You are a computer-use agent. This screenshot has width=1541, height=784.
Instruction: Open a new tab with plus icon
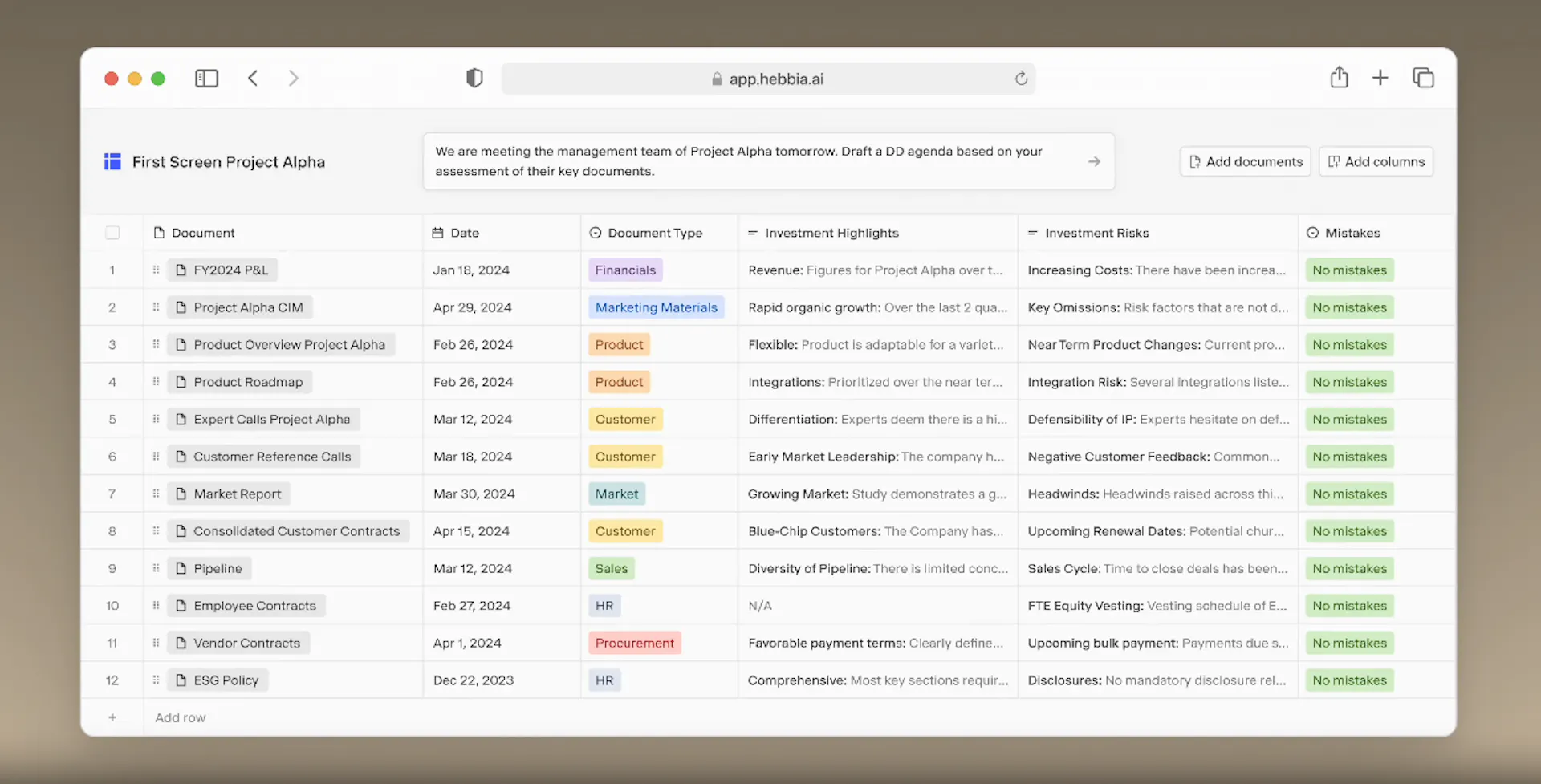point(1380,78)
